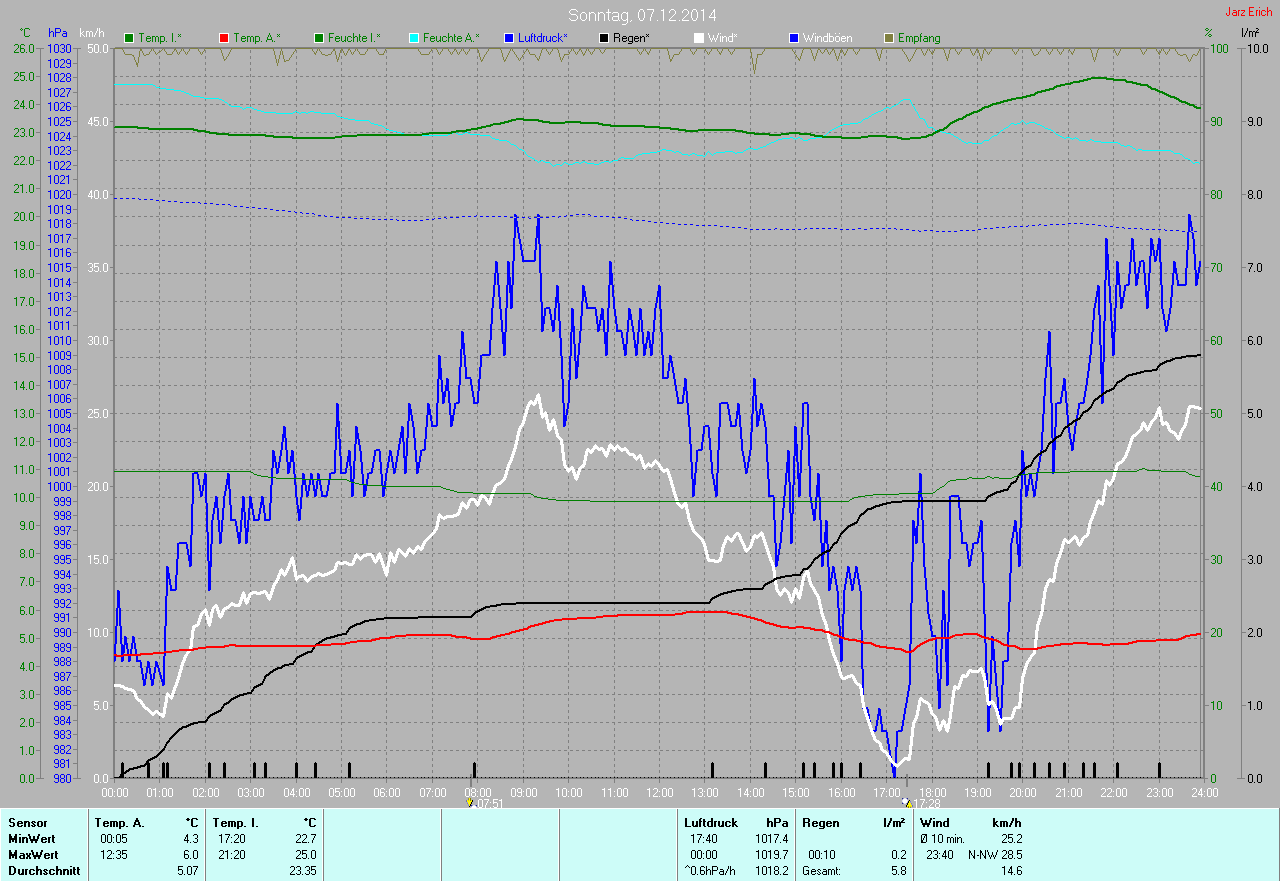Screen dimensions: 1280x881
Task: Click the Wind header in statistics table
Action: point(934,823)
